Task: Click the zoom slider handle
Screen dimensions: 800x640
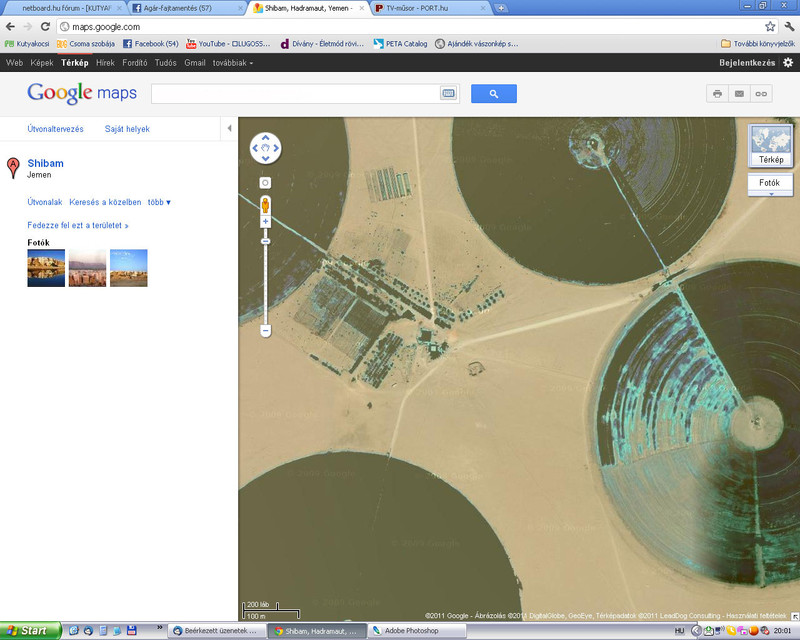Action: tap(265, 241)
